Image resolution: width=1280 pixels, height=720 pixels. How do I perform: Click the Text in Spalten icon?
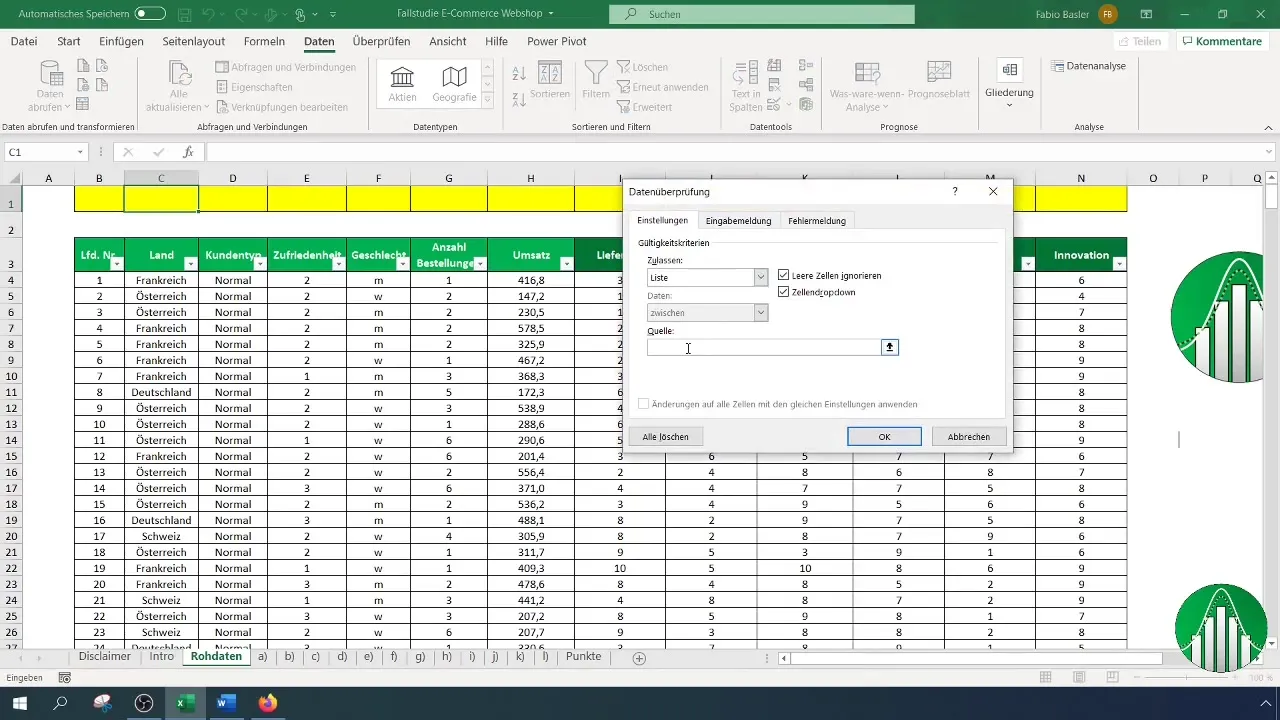tap(746, 86)
